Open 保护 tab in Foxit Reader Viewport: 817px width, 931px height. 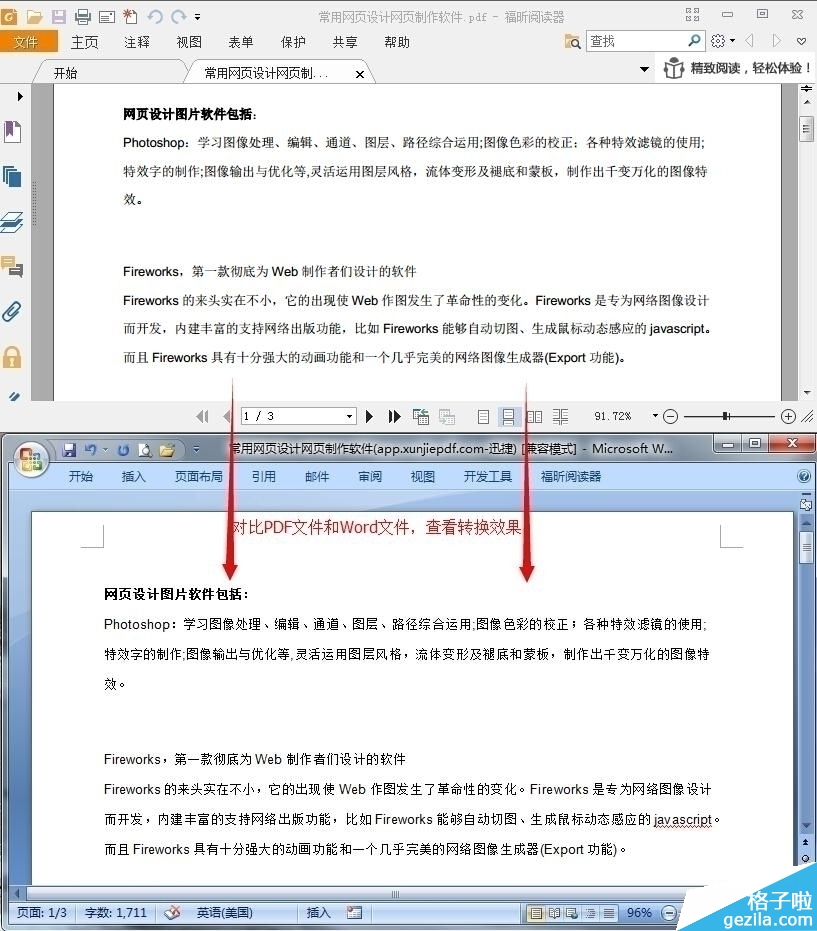[293, 42]
